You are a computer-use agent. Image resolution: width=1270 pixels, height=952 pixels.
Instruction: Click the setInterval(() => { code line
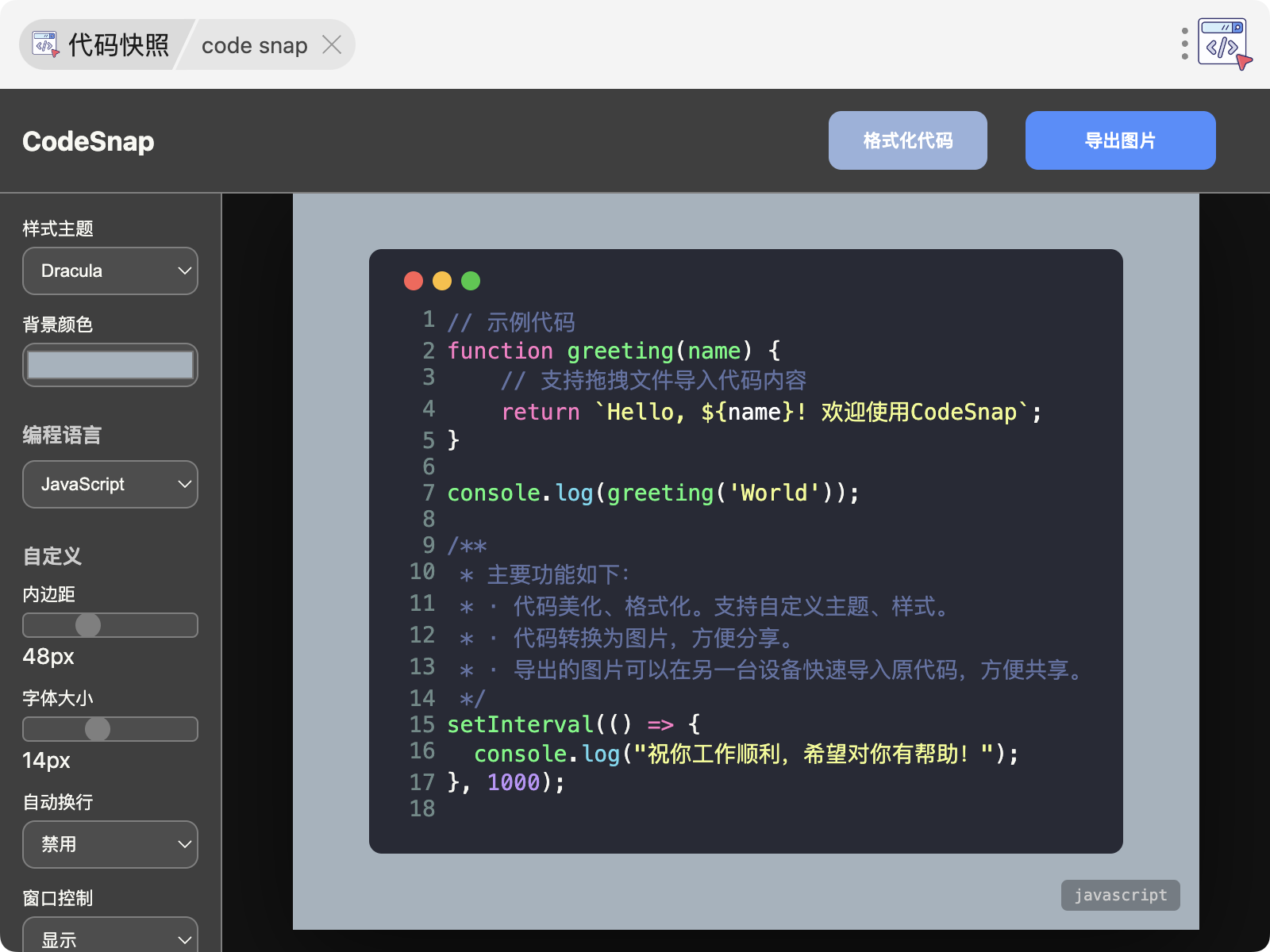pyautogui.click(x=574, y=724)
